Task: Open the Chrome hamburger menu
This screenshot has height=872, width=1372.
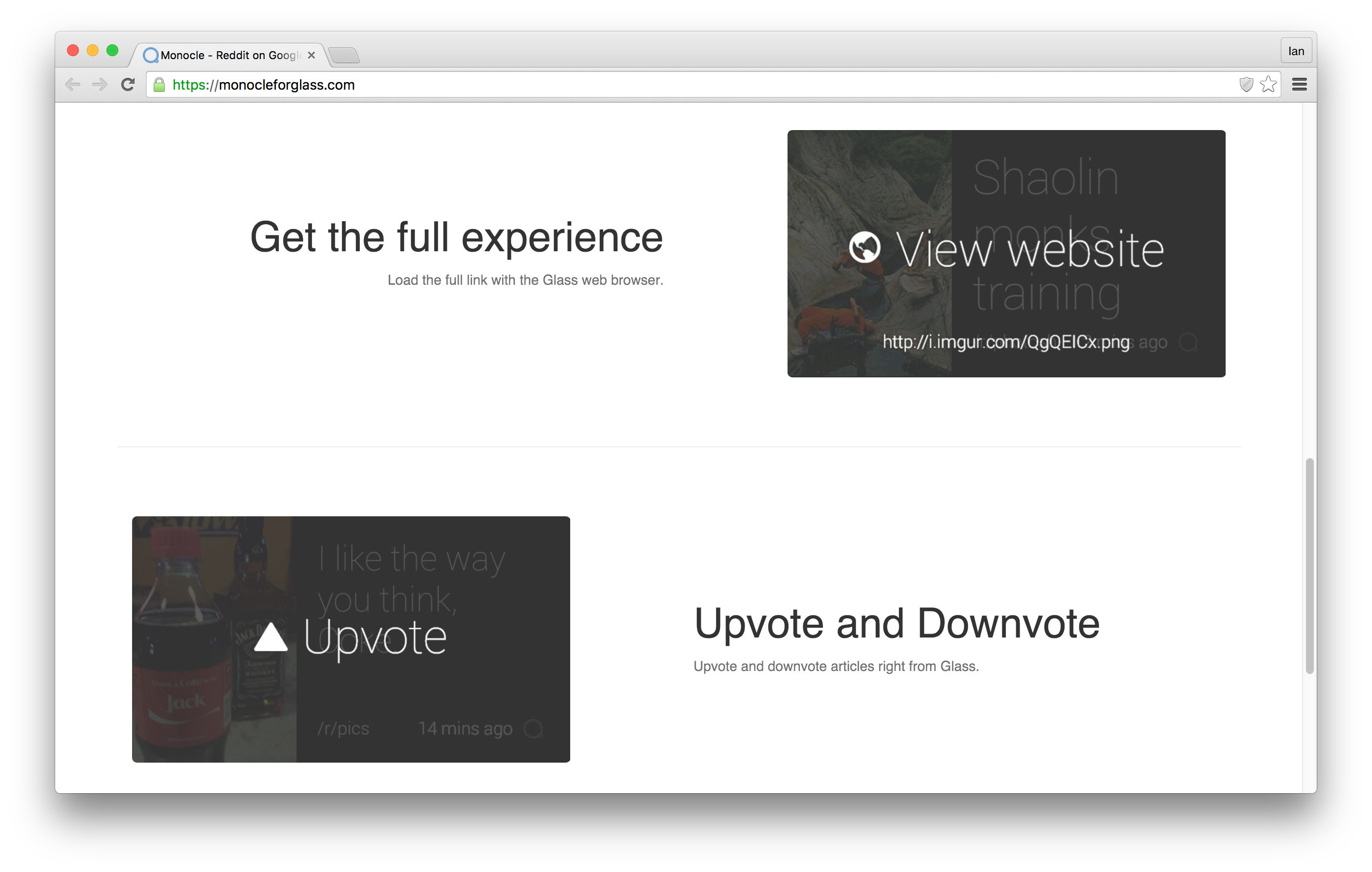Action: click(1299, 85)
